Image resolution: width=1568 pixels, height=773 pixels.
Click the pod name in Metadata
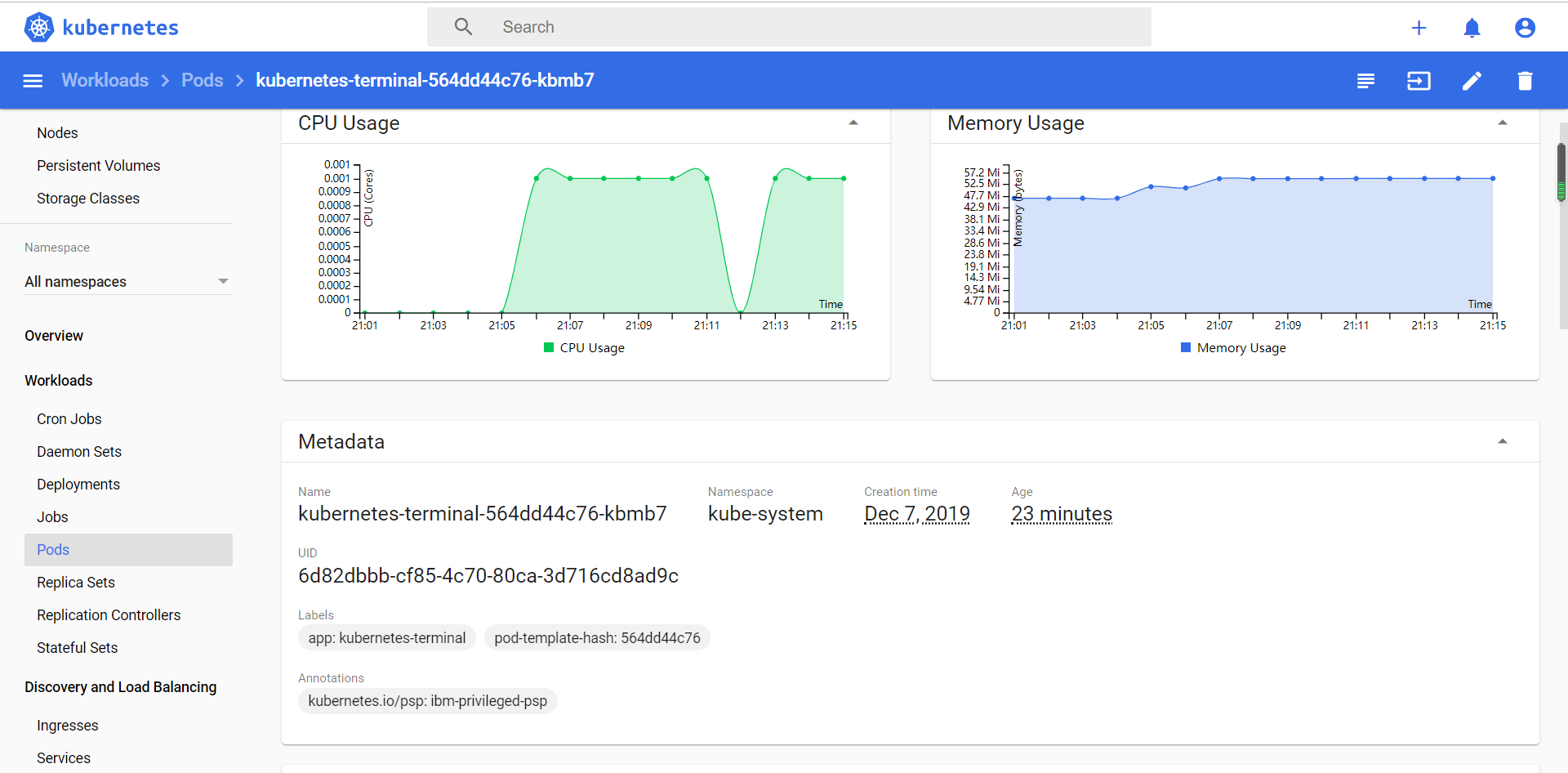[483, 513]
